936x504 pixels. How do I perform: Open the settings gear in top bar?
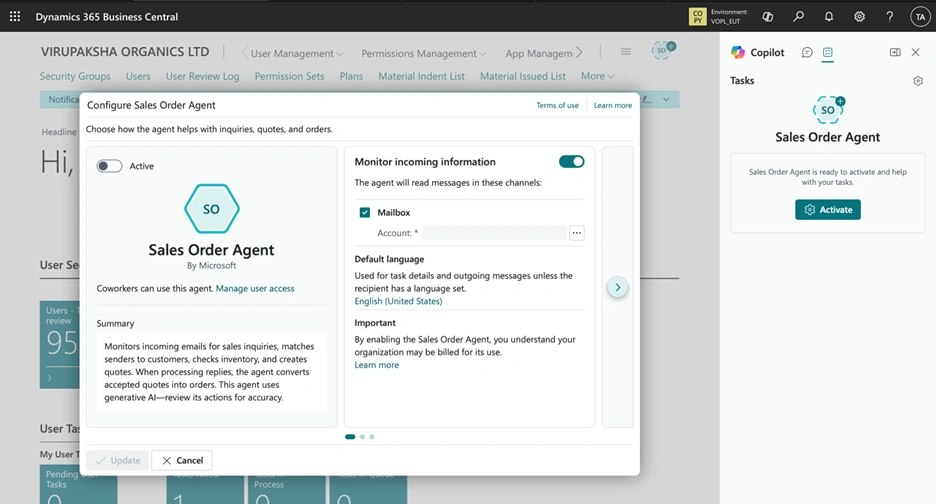tap(859, 17)
